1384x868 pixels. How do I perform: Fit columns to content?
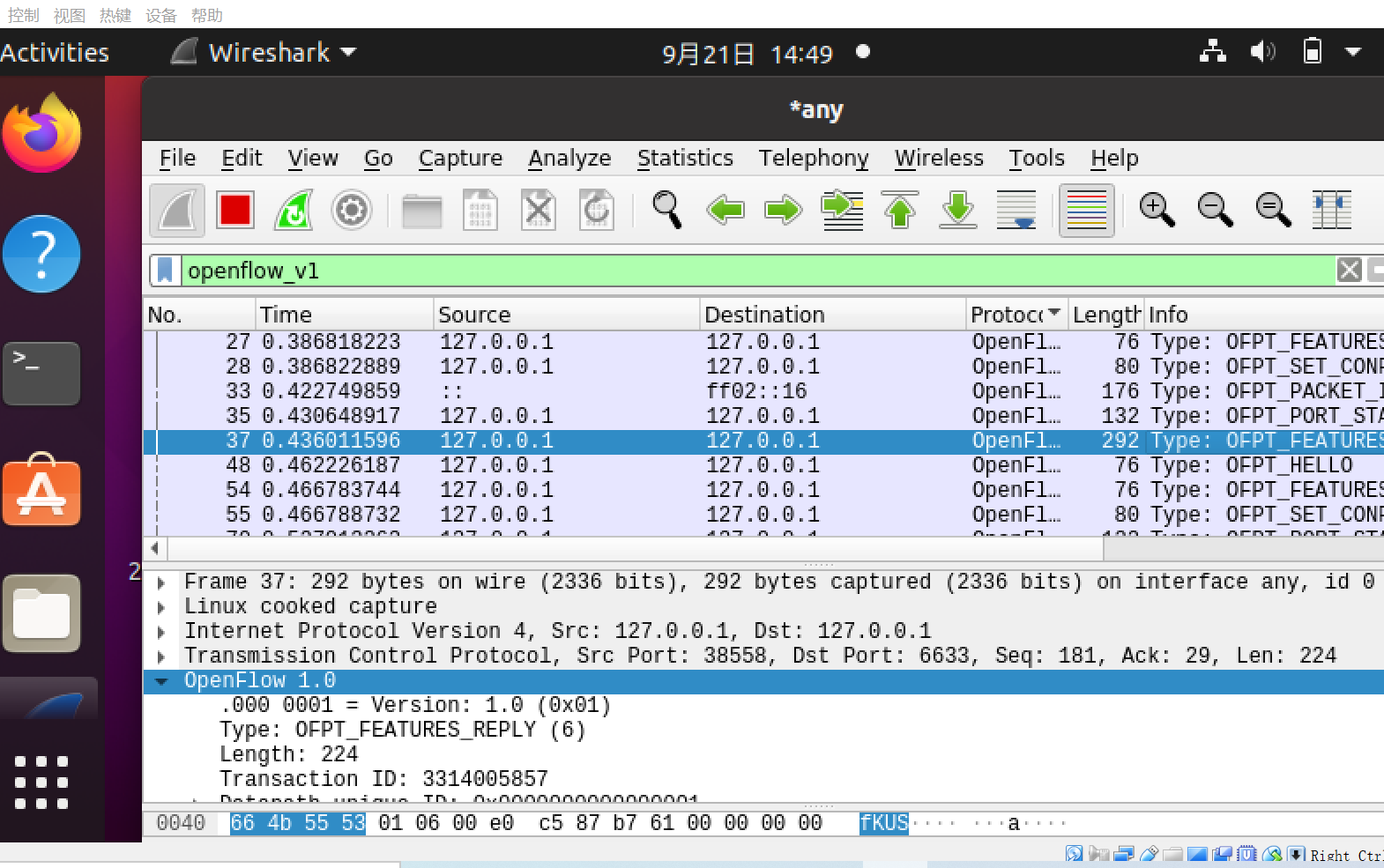point(1331,211)
